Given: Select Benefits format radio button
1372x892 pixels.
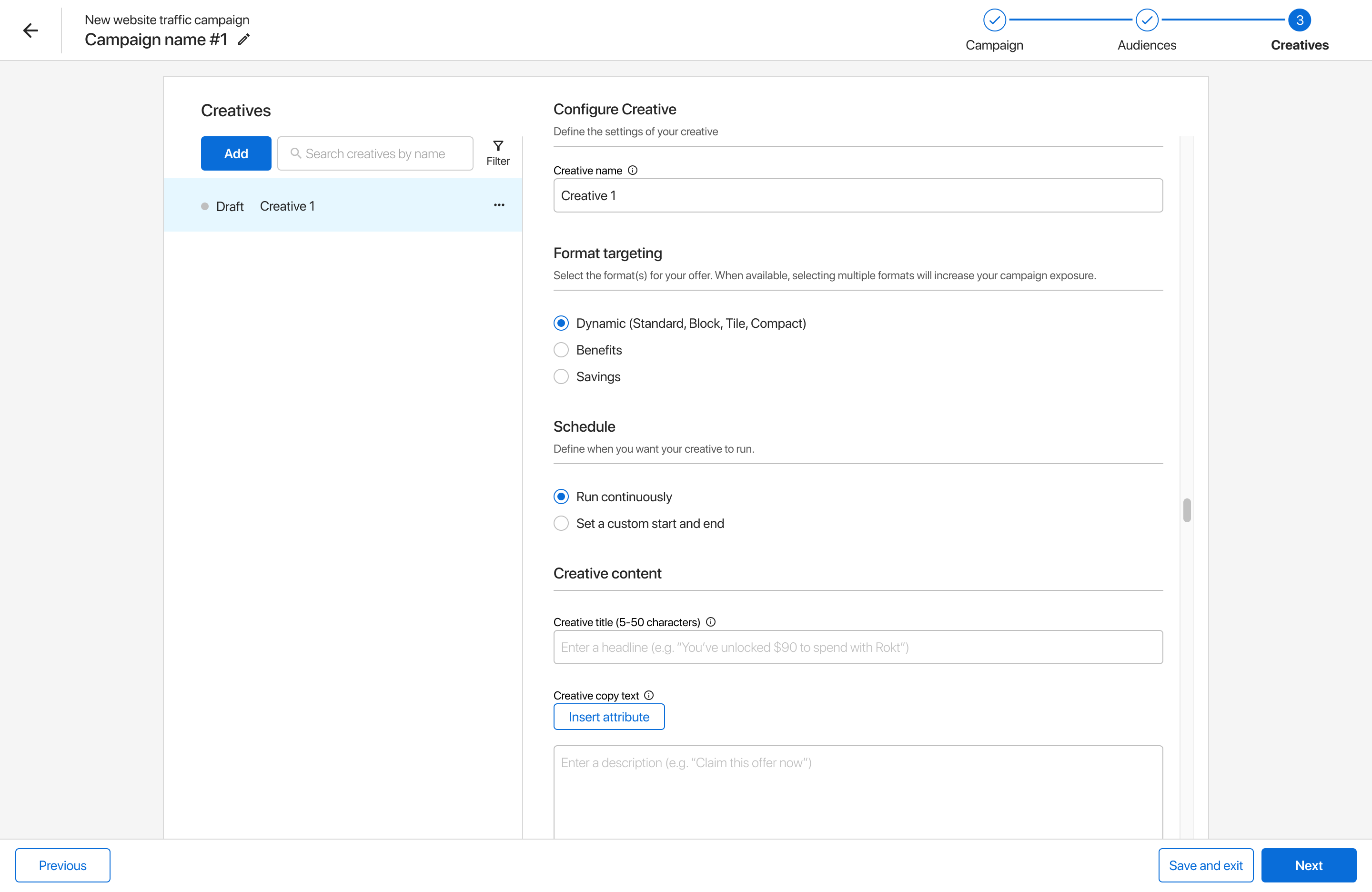Looking at the screenshot, I should click(x=561, y=350).
